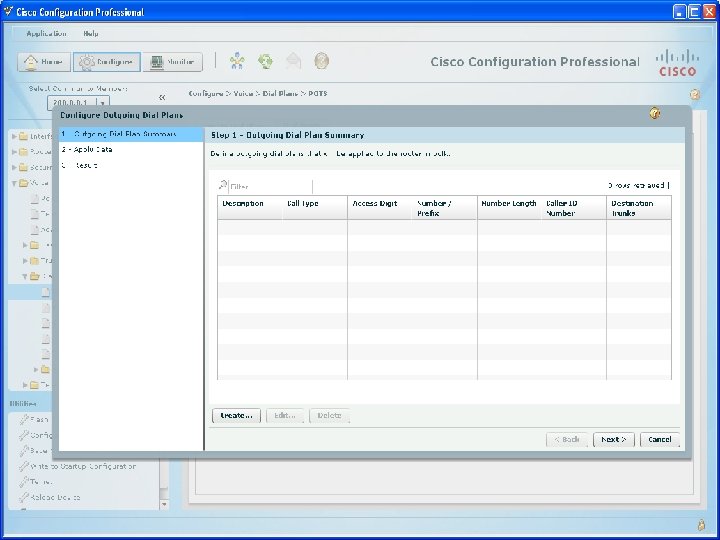The image size is (720, 540).
Task: Click the Interface folder icon
Action: 23,136
